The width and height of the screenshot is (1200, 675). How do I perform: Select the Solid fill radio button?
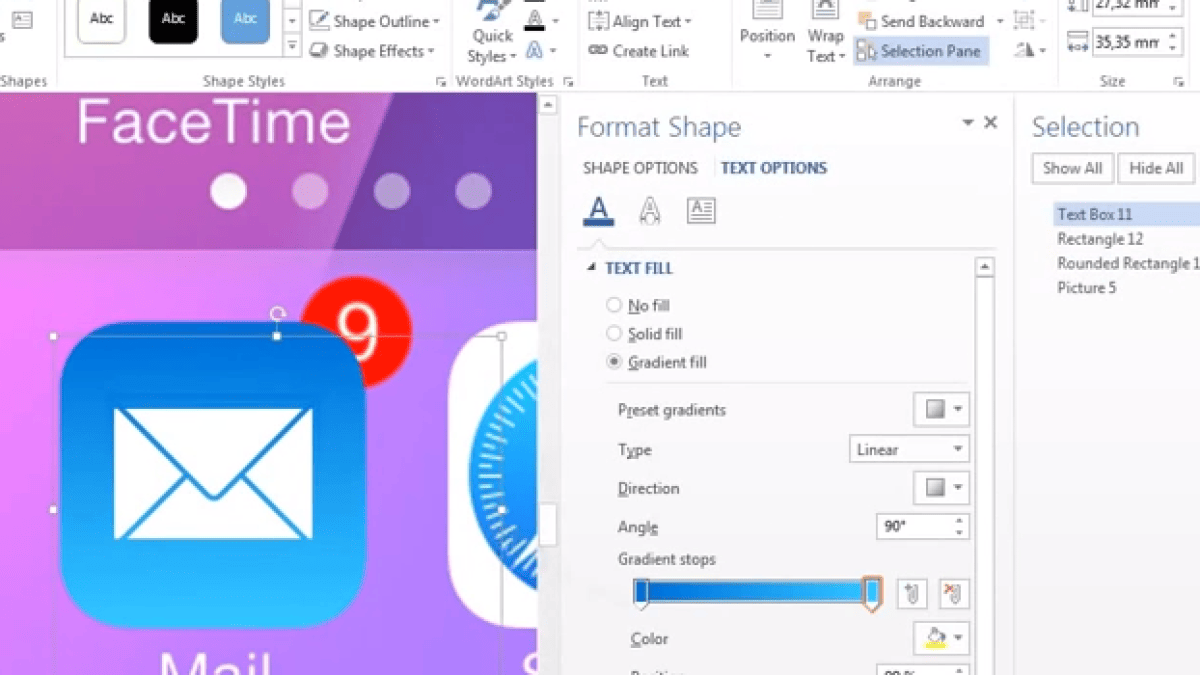coord(614,333)
